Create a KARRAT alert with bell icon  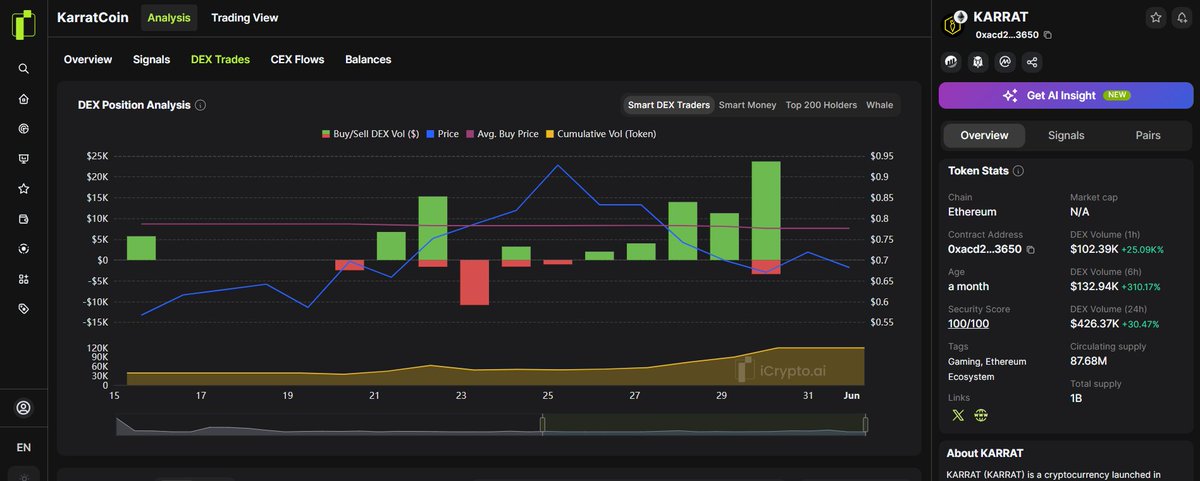pos(1181,17)
